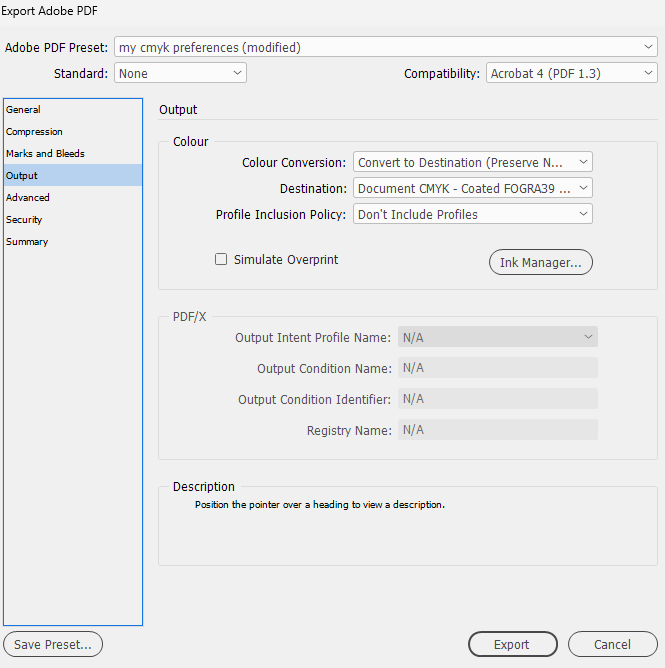Switch to the Marks and Bleeds panel
The image size is (665, 668).
coord(73,153)
